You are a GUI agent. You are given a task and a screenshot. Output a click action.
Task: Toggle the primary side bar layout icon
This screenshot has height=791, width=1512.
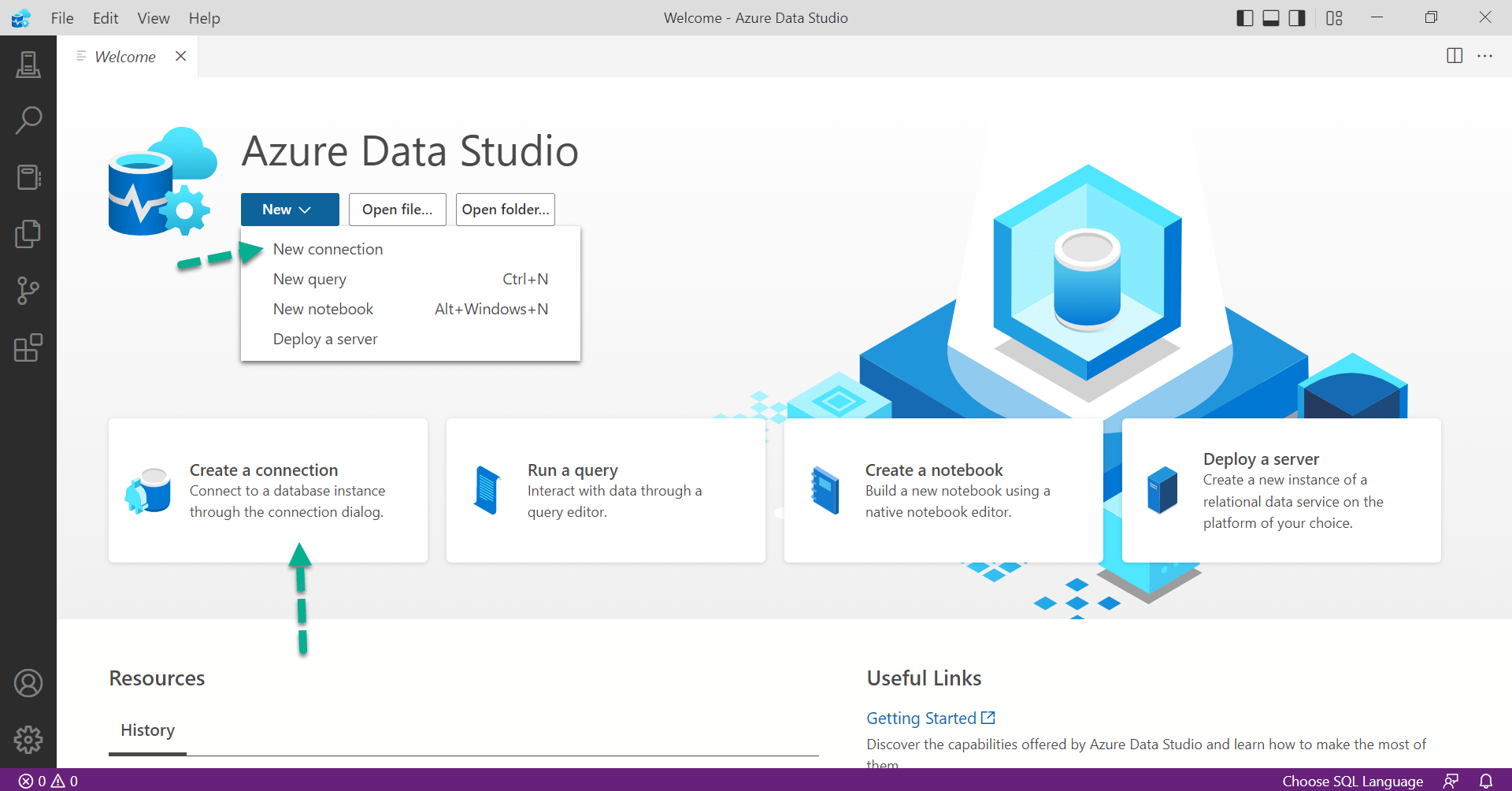coord(1245,18)
